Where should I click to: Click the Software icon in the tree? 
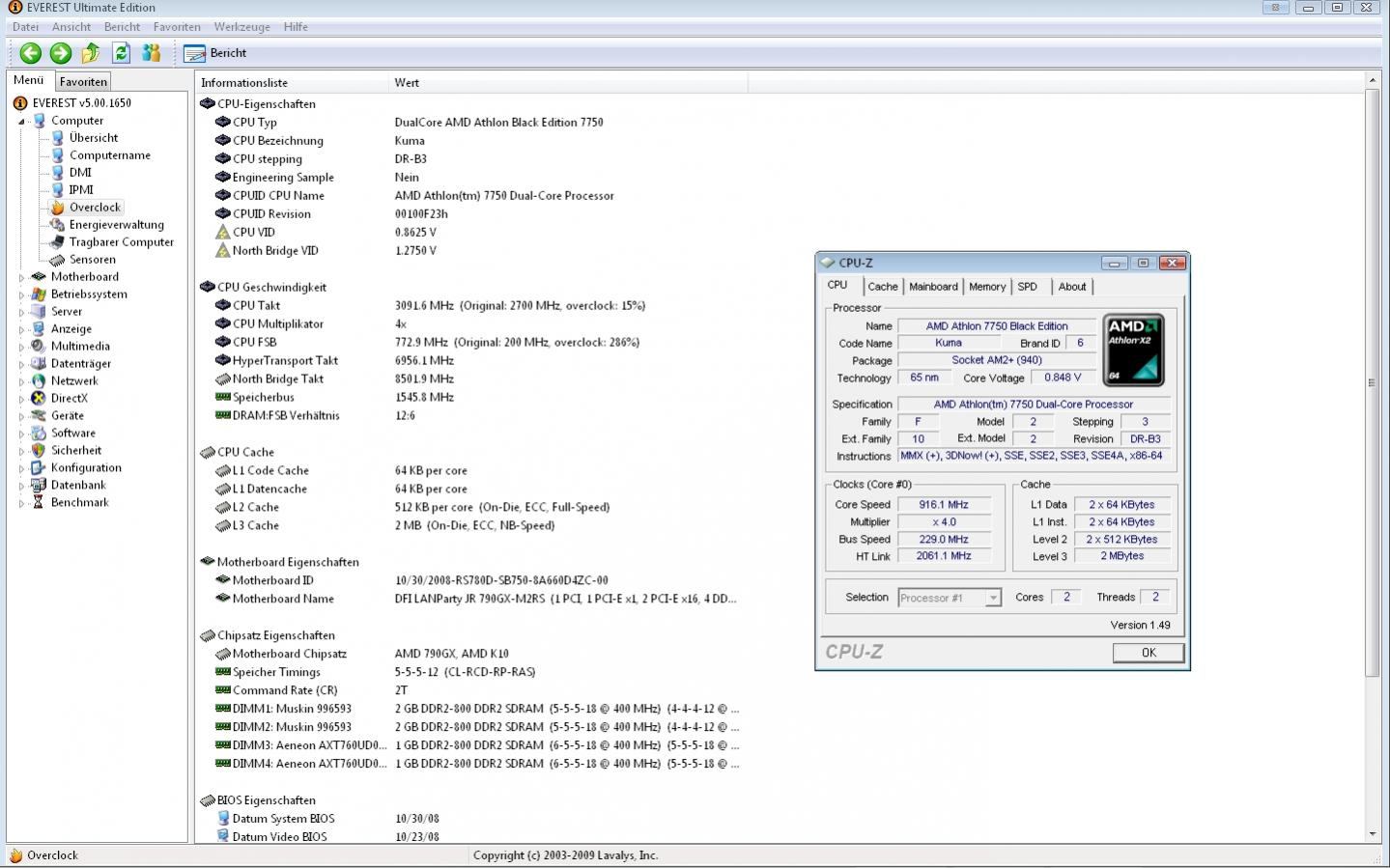[x=39, y=434]
